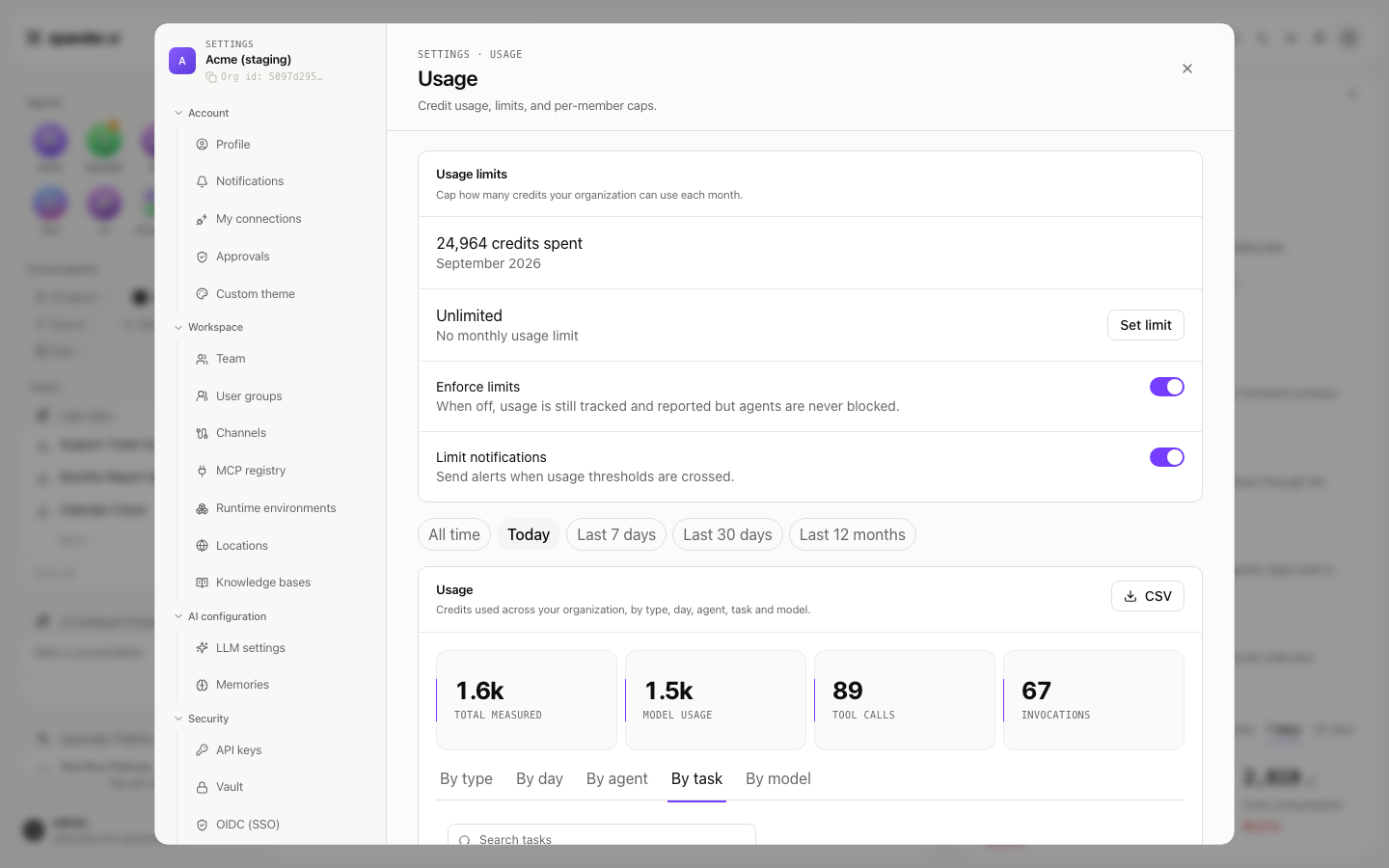Switch to the By task tab
Viewport: 1389px width, 868px height.
(x=696, y=779)
